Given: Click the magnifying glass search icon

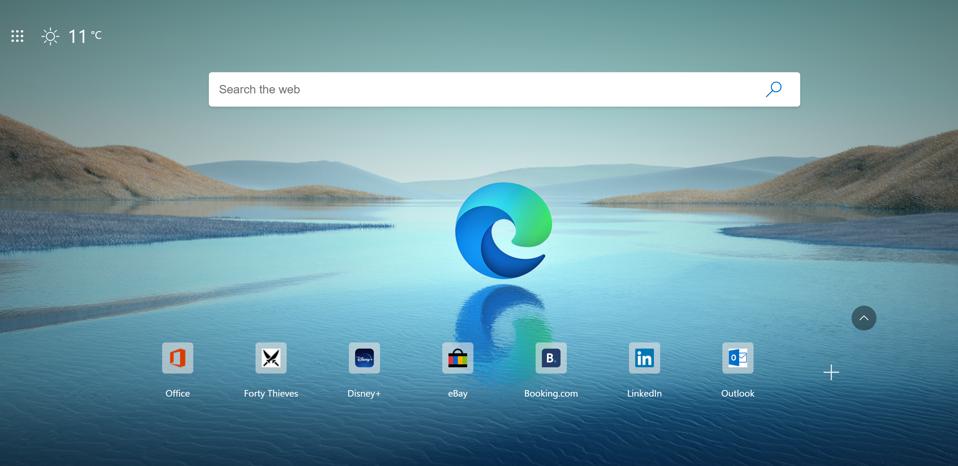Looking at the screenshot, I should click(773, 89).
